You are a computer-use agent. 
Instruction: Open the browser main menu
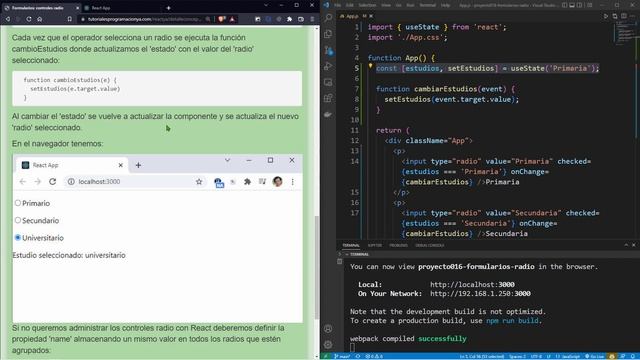click(x=312, y=19)
